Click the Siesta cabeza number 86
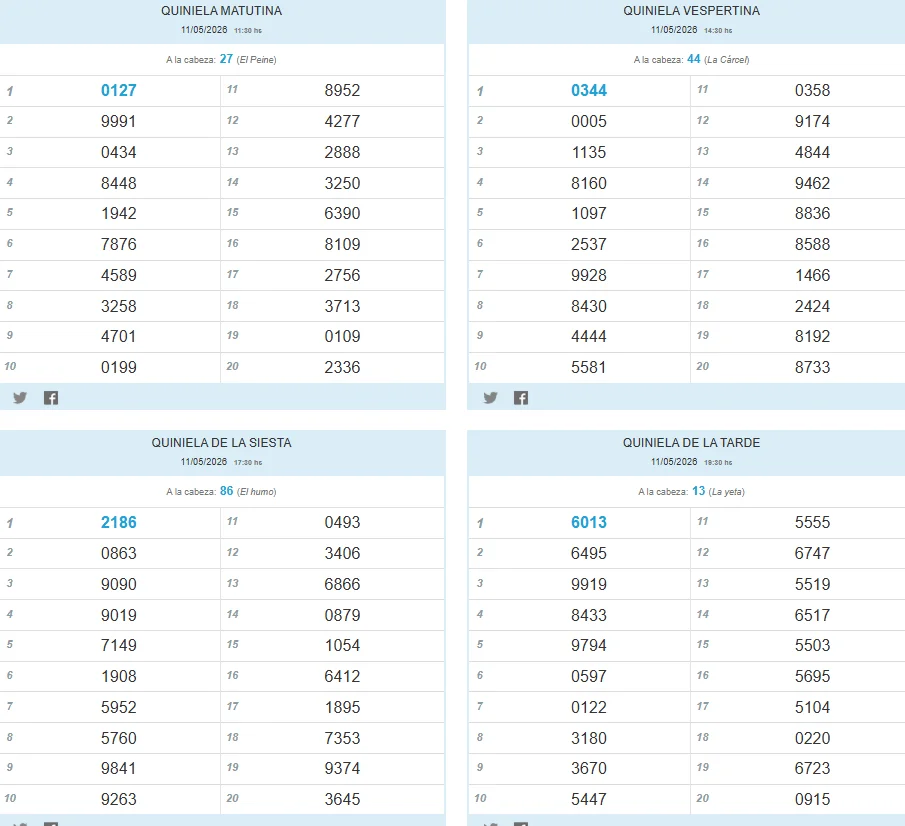Image resolution: width=905 pixels, height=826 pixels. (227, 491)
